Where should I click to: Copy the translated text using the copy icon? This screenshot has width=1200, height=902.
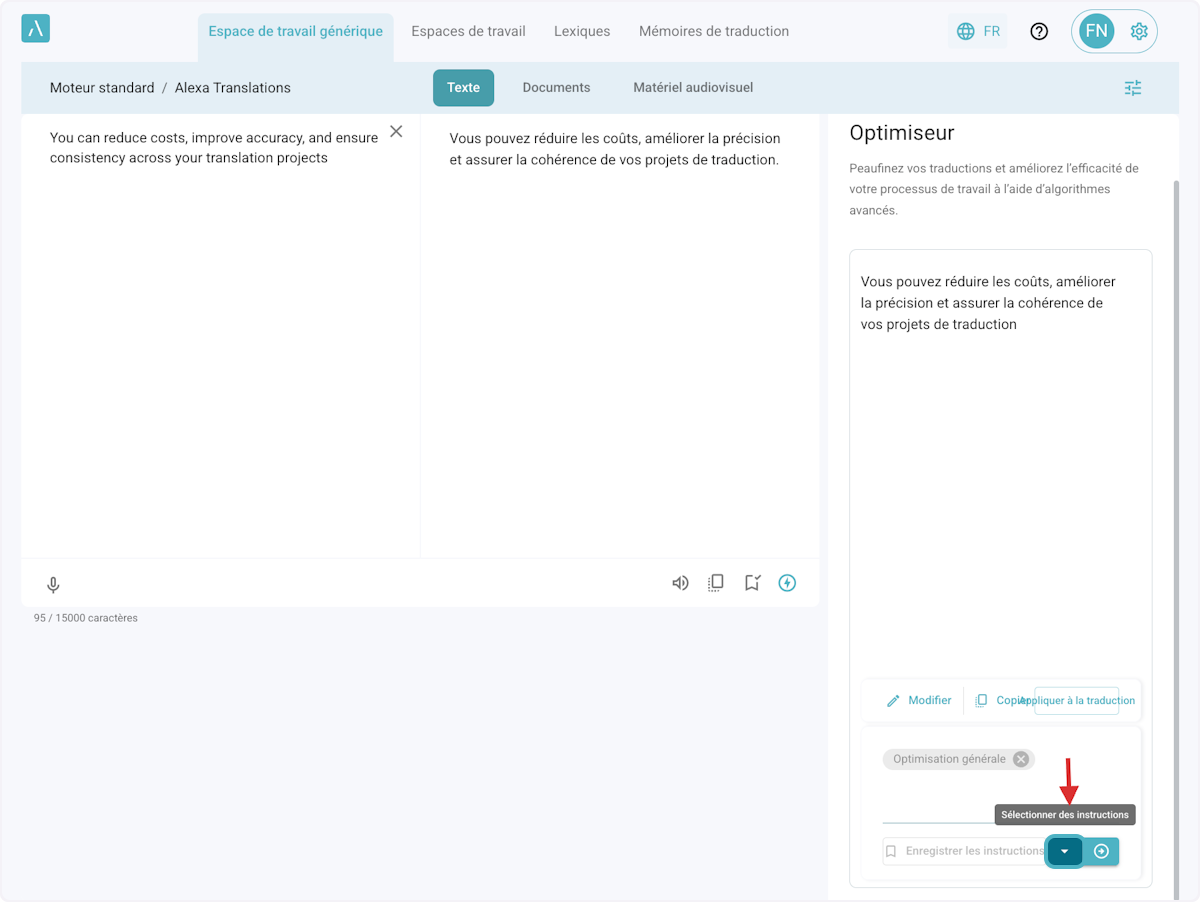[x=716, y=583]
